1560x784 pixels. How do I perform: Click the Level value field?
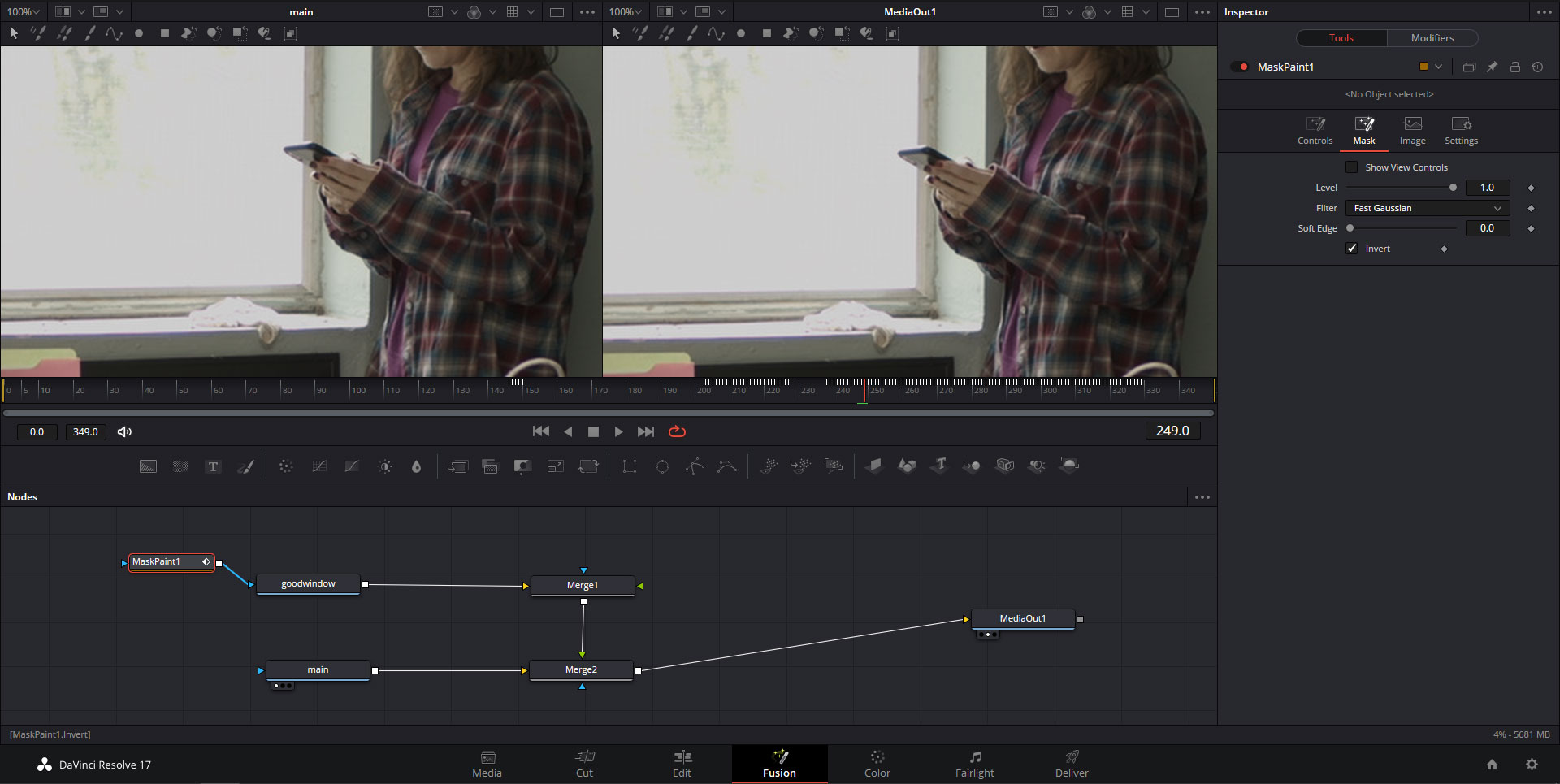click(1488, 188)
